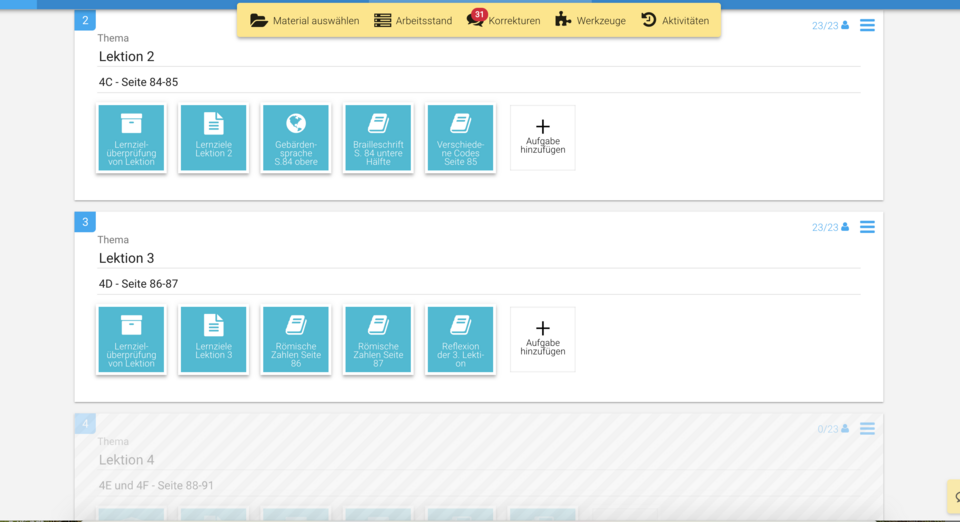Show the 0/23 students for Lektion 4
960x522 pixels.
(833, 429)
